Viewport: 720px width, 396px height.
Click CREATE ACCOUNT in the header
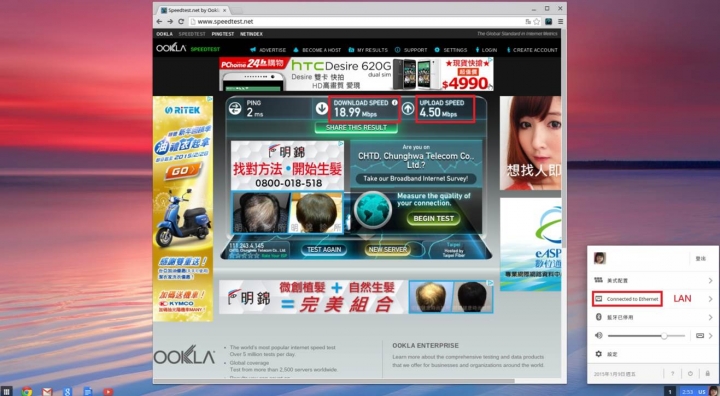tap(532, 50)
